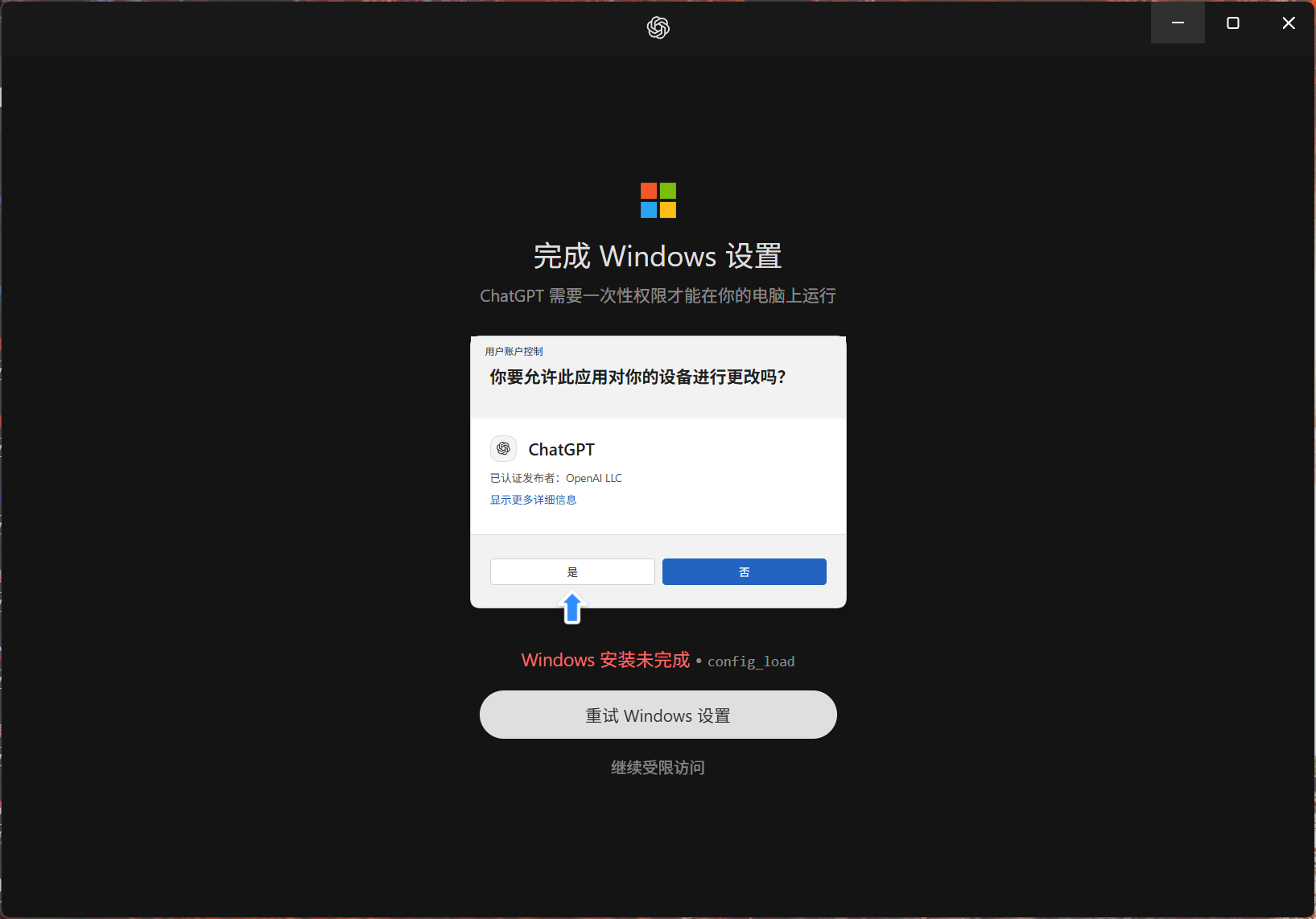1316x919 pixels.
Task: Close the ChatGPT setup window
Action: [1288, 23]
